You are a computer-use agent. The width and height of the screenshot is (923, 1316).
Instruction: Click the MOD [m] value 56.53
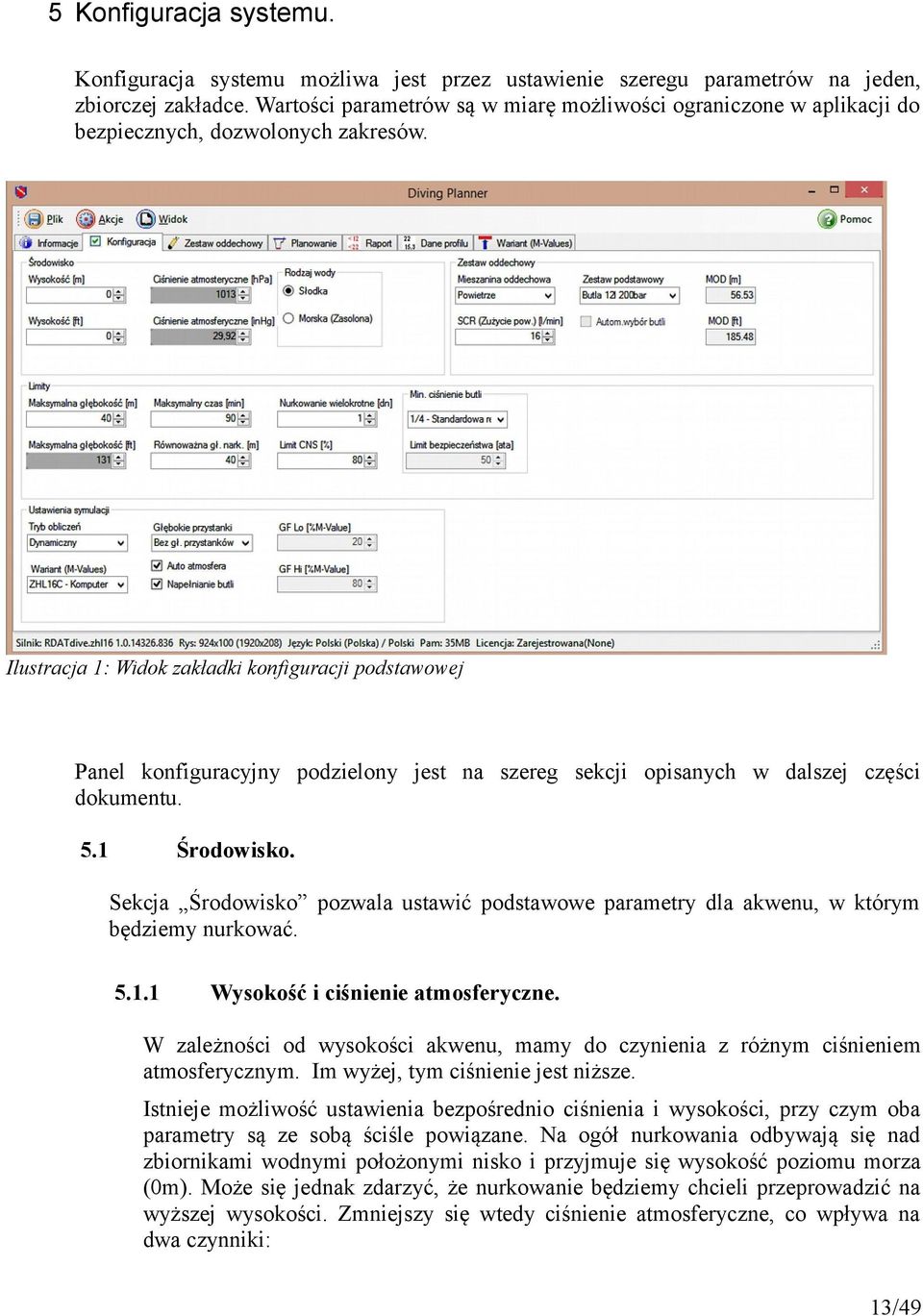tap(731, 295)
